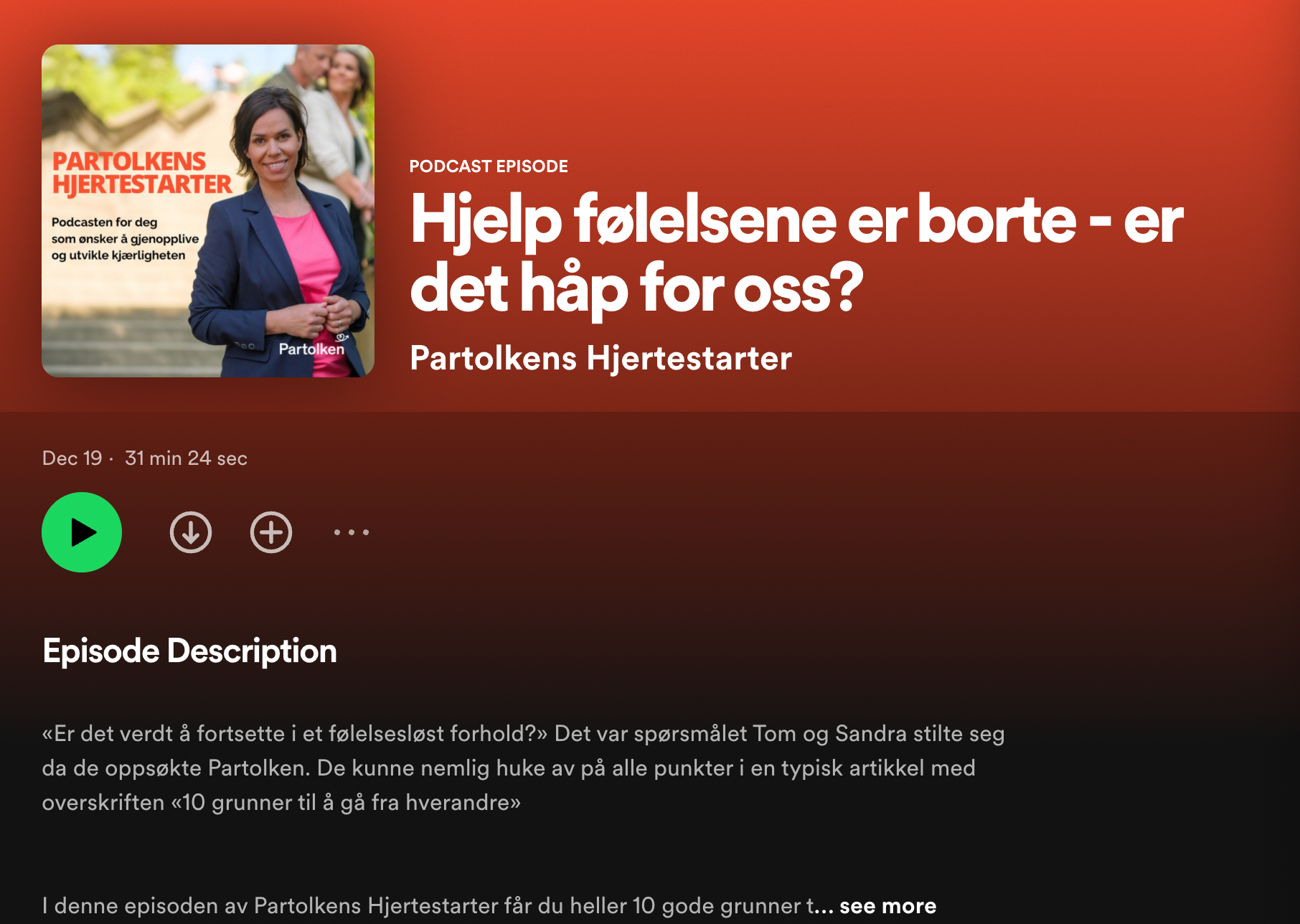Expand description with see more
1300x924 pixels.
click(887, 906)
